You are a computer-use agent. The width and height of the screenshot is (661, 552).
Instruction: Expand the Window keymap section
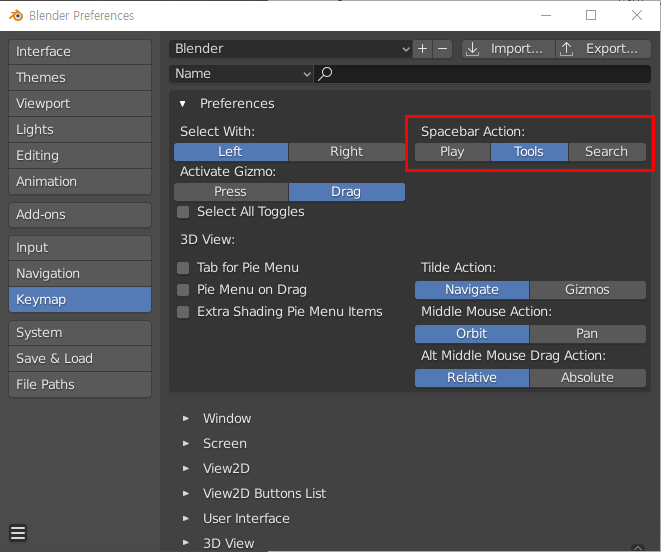[186, 418]
